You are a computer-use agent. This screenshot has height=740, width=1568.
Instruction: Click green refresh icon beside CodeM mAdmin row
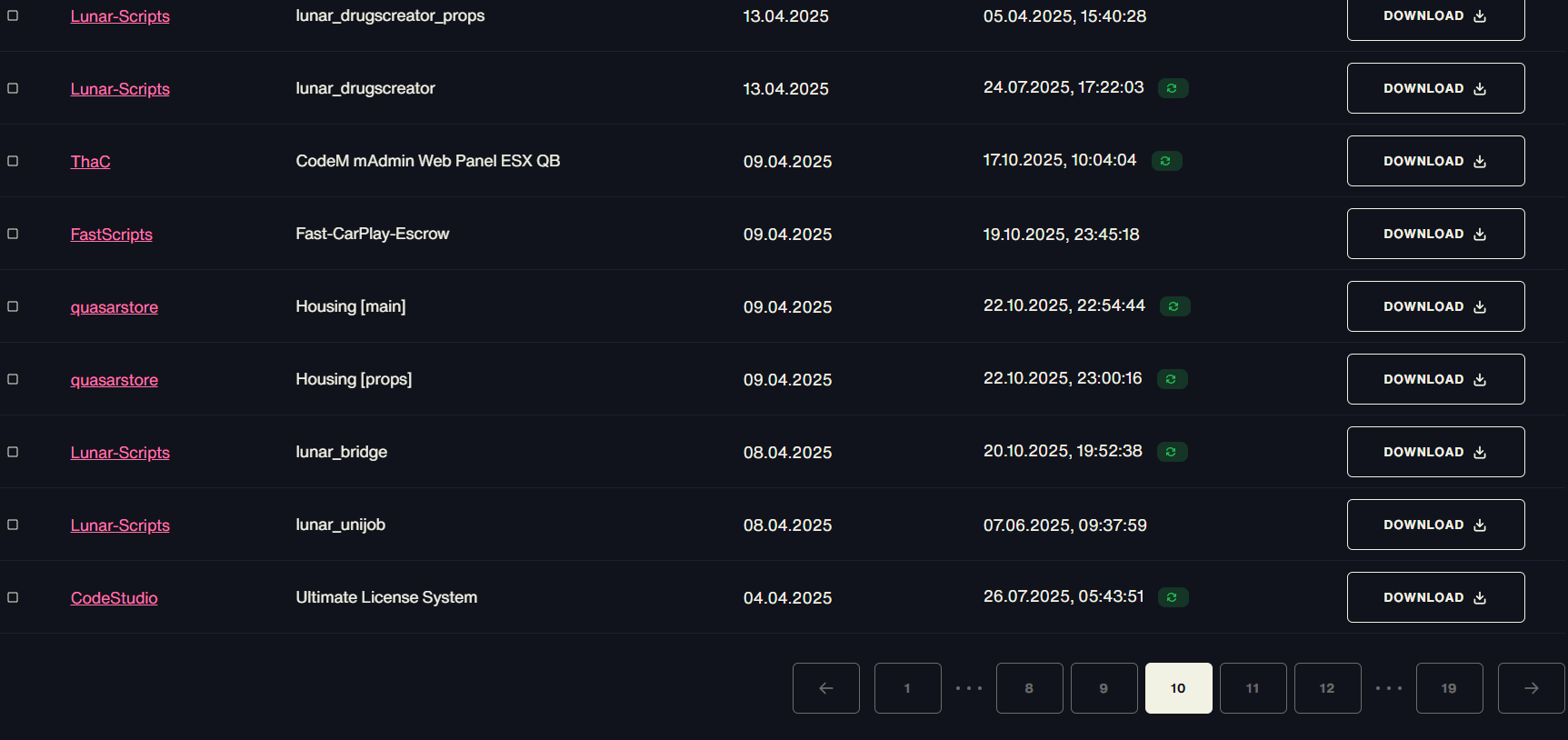point(1166,161)
